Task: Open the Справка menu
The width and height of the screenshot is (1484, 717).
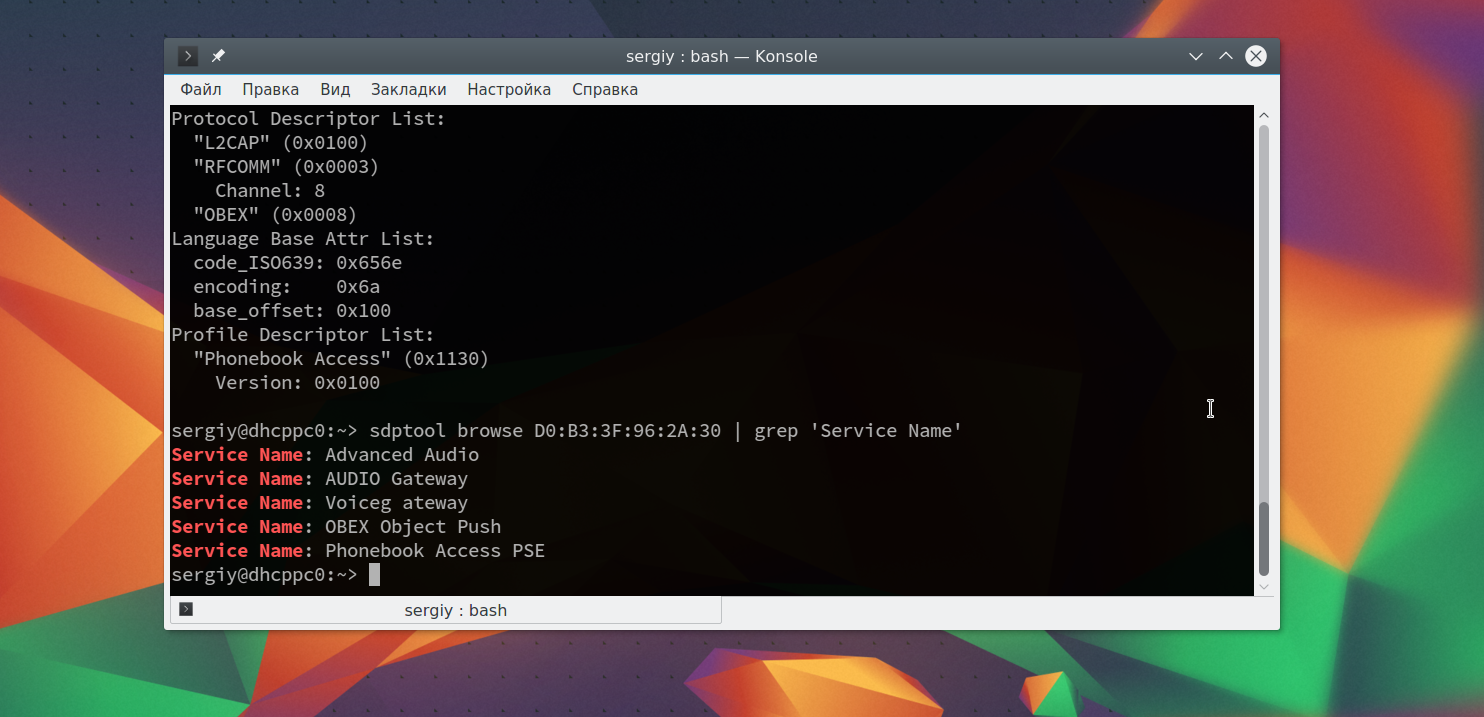Action: 604,89
